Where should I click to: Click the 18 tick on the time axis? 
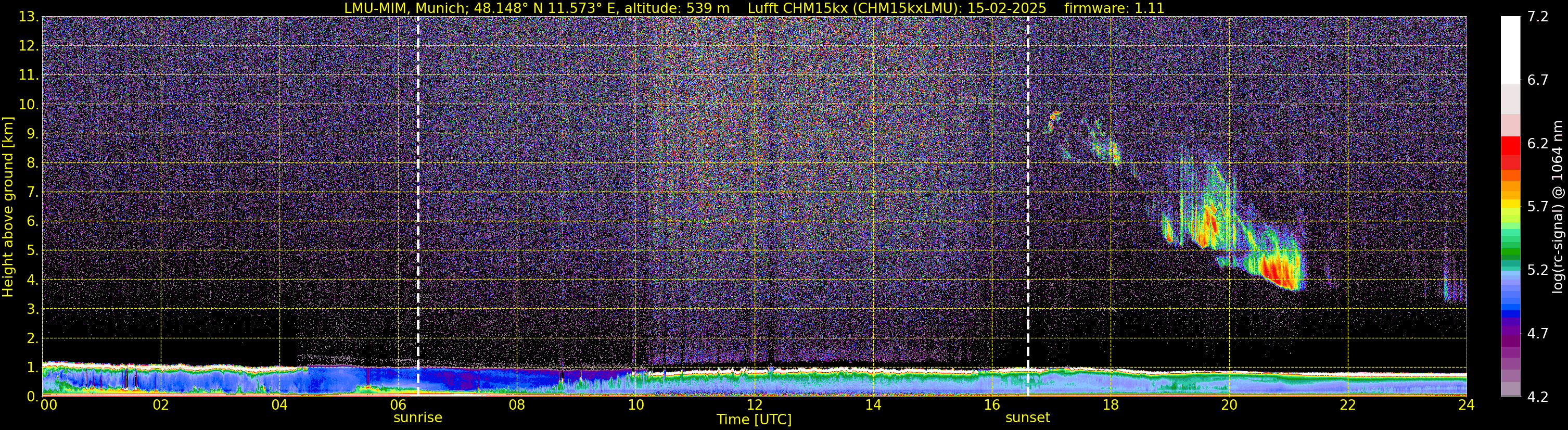click(x=1110, y=405)
